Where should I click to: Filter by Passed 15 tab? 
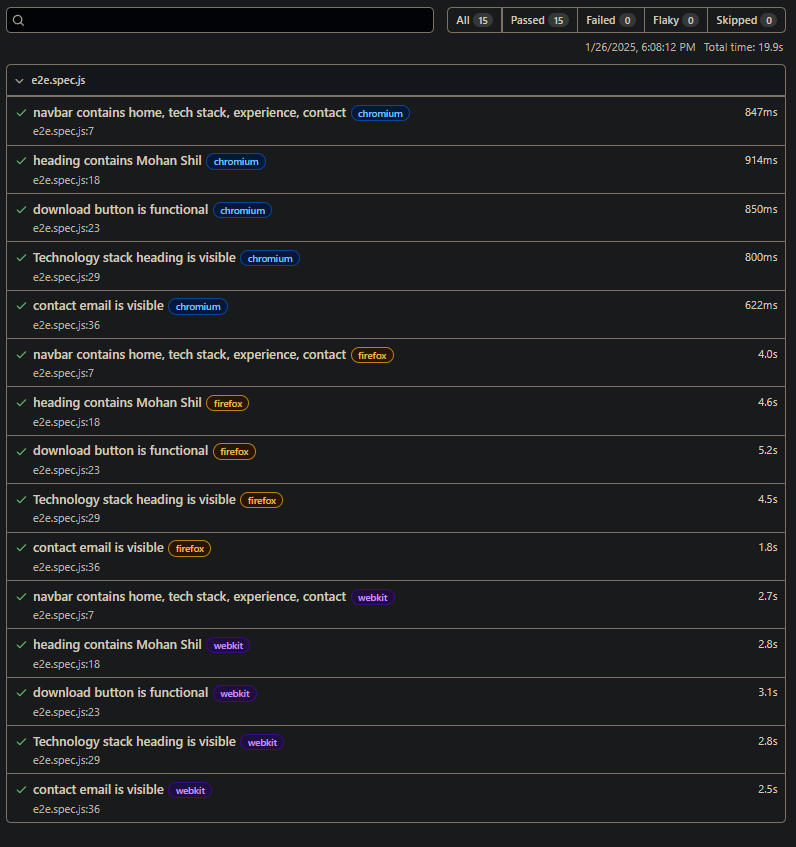tap(539, 21)
